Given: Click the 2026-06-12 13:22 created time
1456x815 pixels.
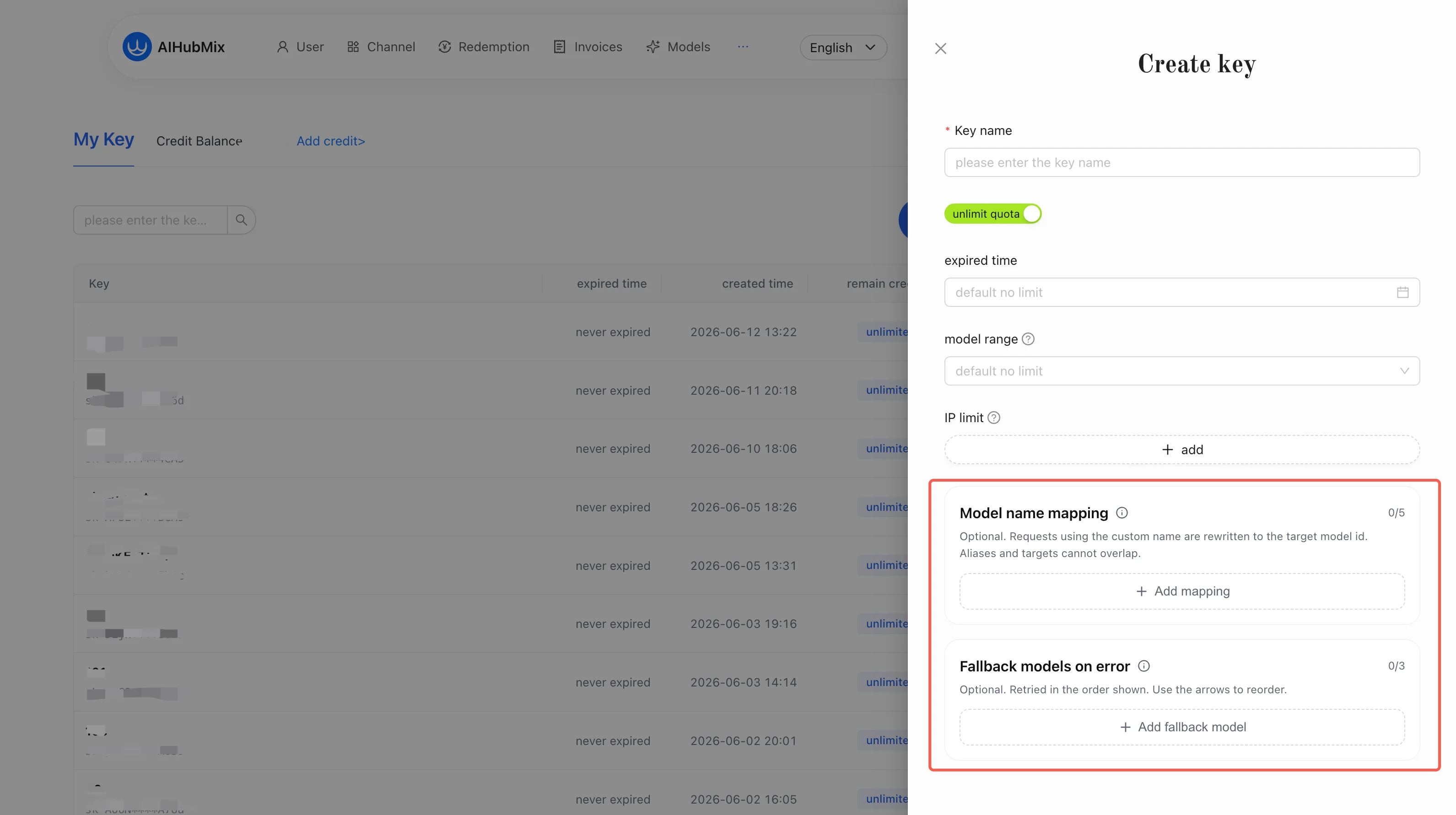Looking at the screenshot, I should 743,332.
